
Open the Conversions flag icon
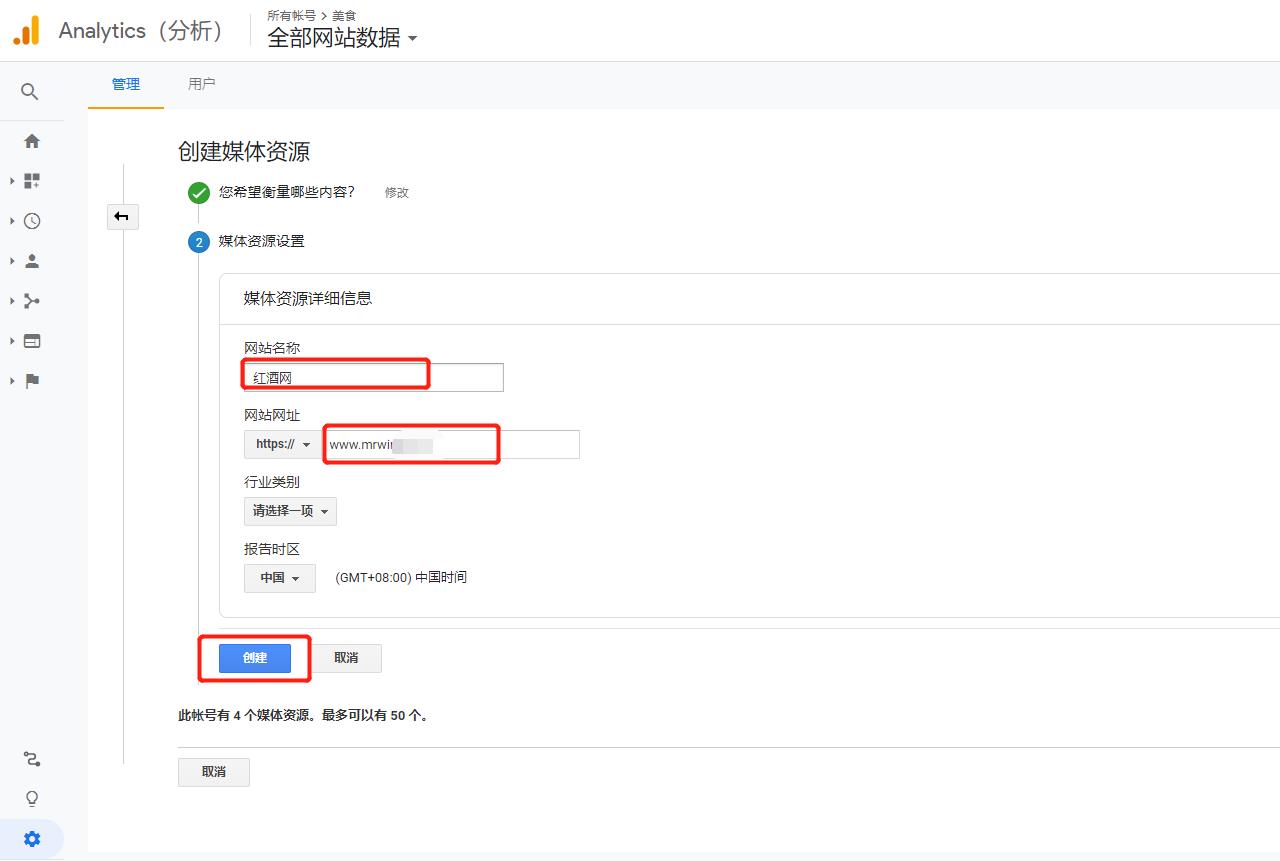31,380
